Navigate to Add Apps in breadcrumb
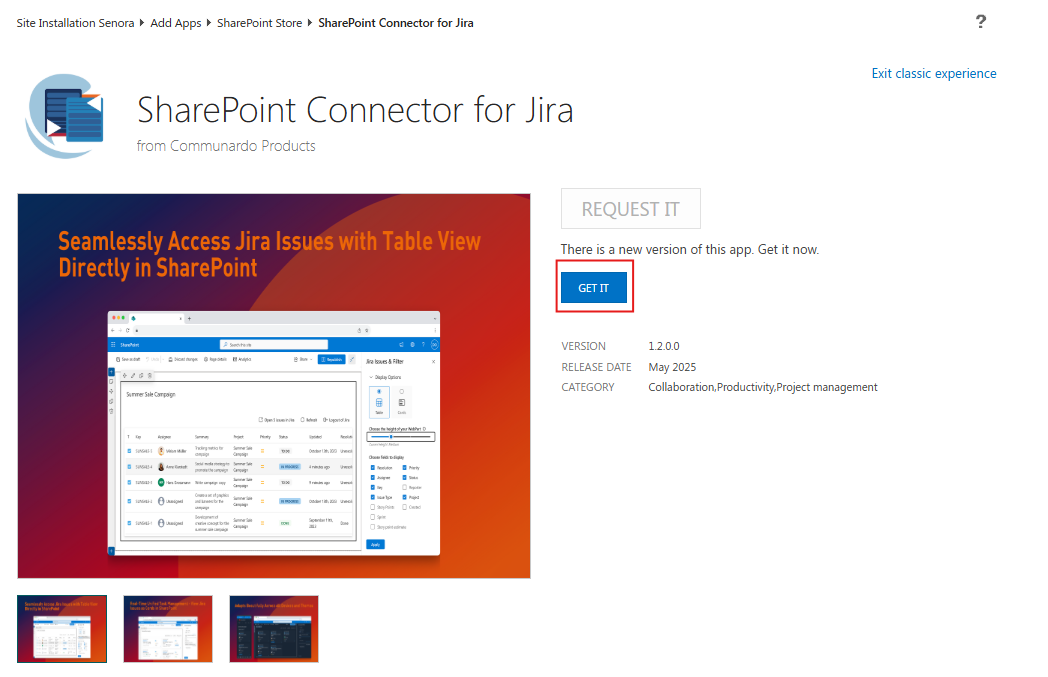The image size is (1048, 677). coord(175,23)
